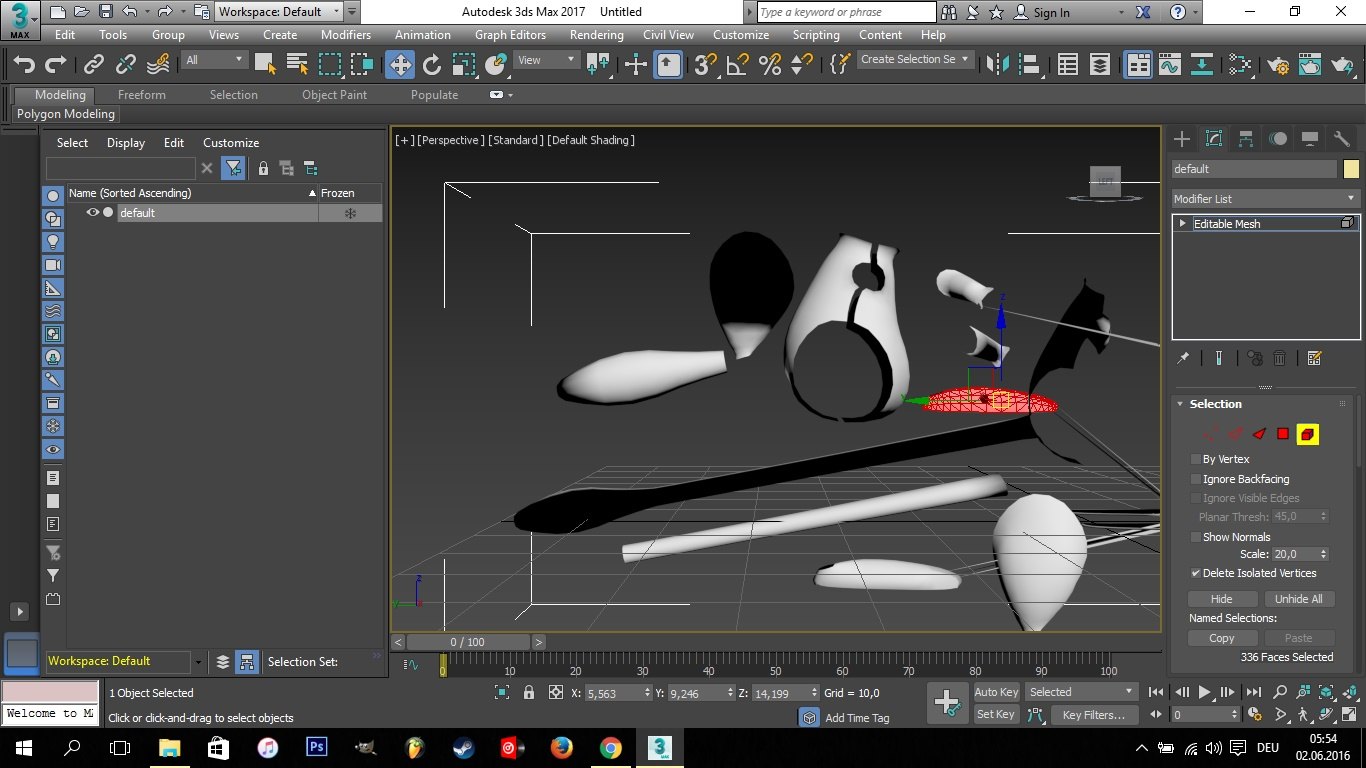The image size is (1366, 768).
Task: Click Copy under Named Selections
Action: [1222, 638]
